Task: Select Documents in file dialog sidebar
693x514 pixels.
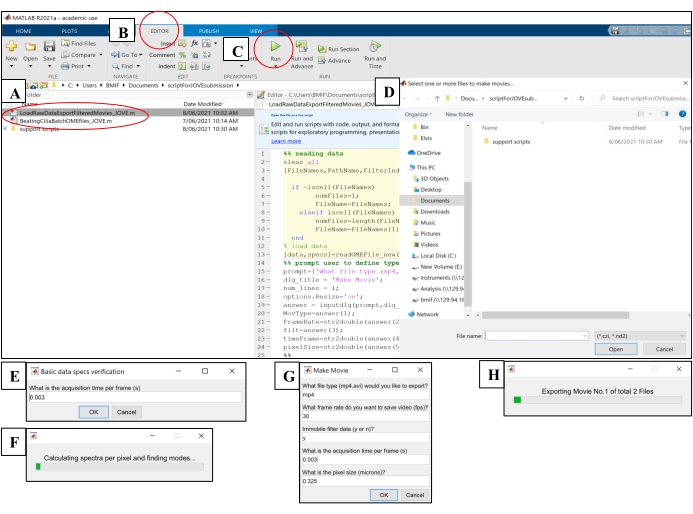Action: pos(434,200)
